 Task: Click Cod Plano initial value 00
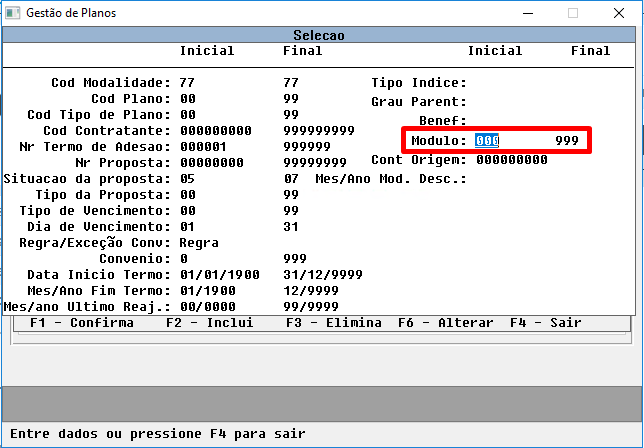coord(188,99)
